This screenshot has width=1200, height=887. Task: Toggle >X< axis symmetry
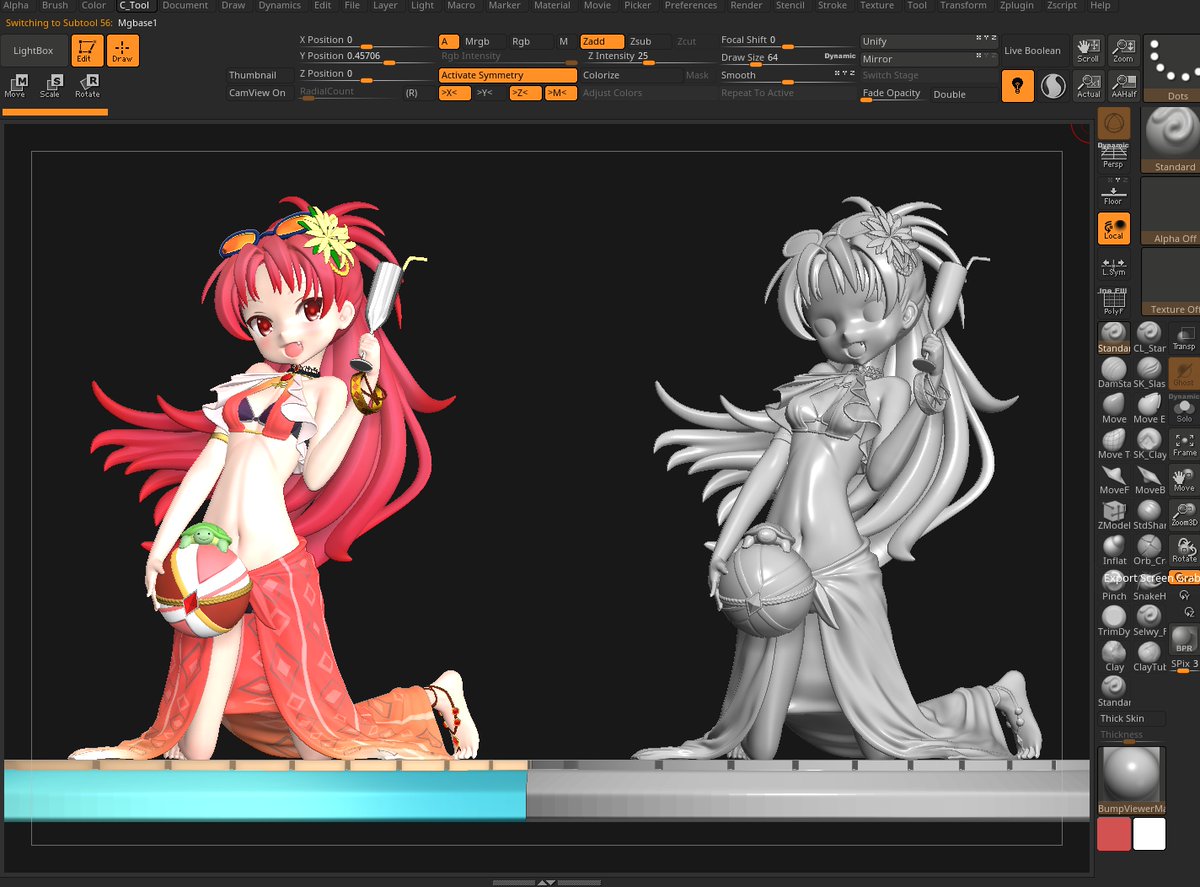[x=455, y=93]
